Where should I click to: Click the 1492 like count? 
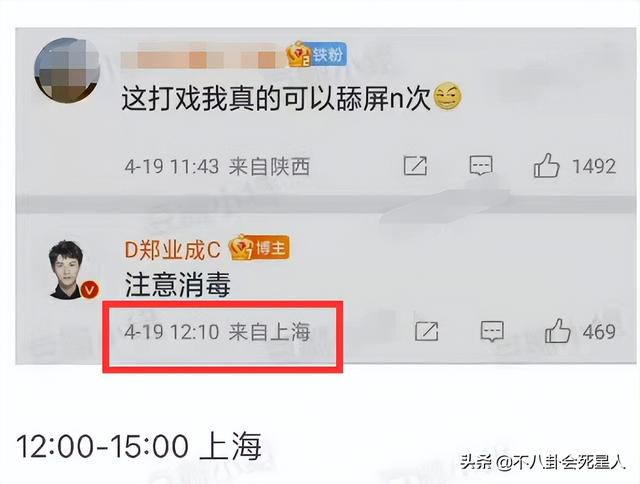pos(594,167)
